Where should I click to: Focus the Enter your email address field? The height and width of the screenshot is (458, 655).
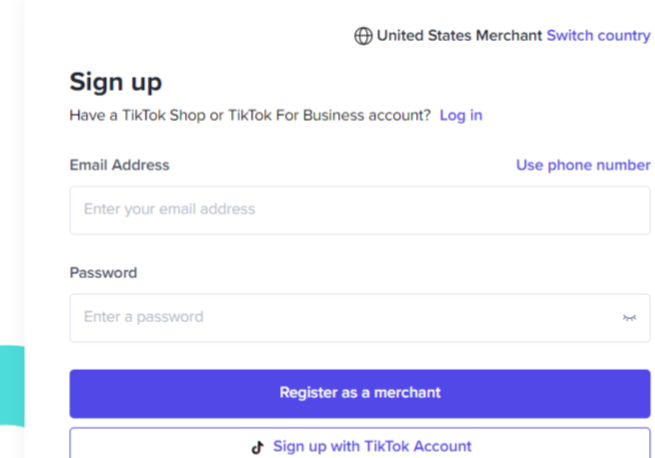[360, 210]
